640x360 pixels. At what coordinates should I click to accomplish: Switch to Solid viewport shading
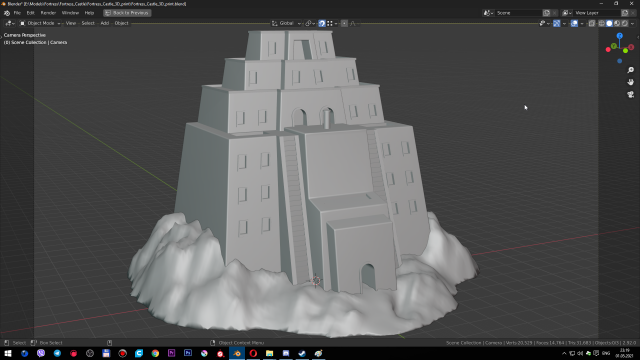click(x=609, y=24)
